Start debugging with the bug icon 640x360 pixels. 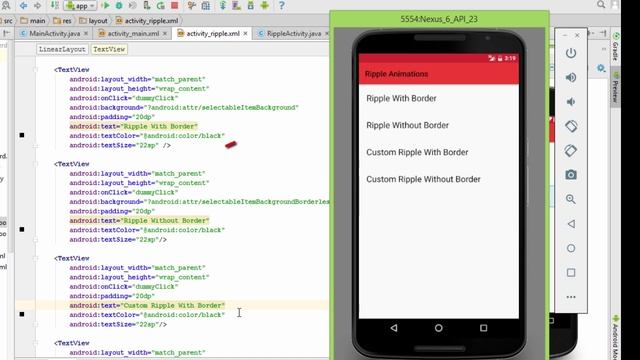click(x=119, y=5)
